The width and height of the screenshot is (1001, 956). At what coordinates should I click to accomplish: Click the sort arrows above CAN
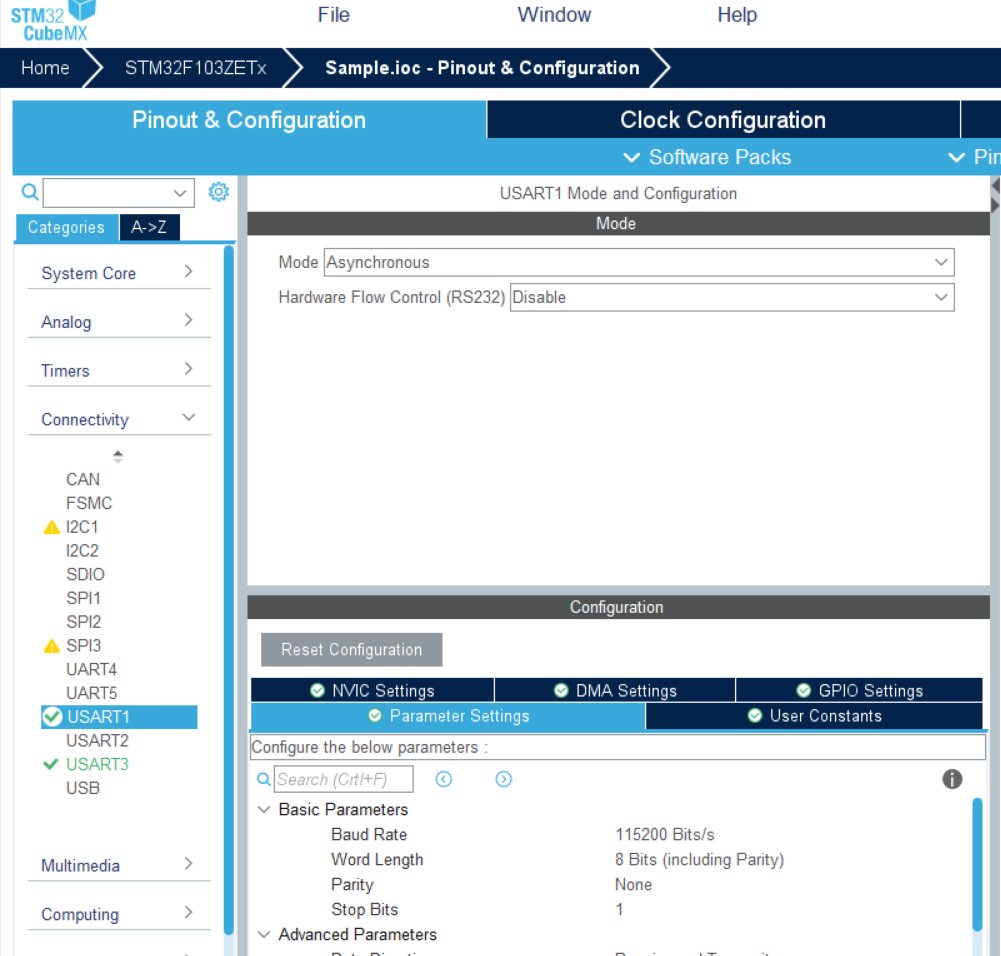tap(117, 457)
